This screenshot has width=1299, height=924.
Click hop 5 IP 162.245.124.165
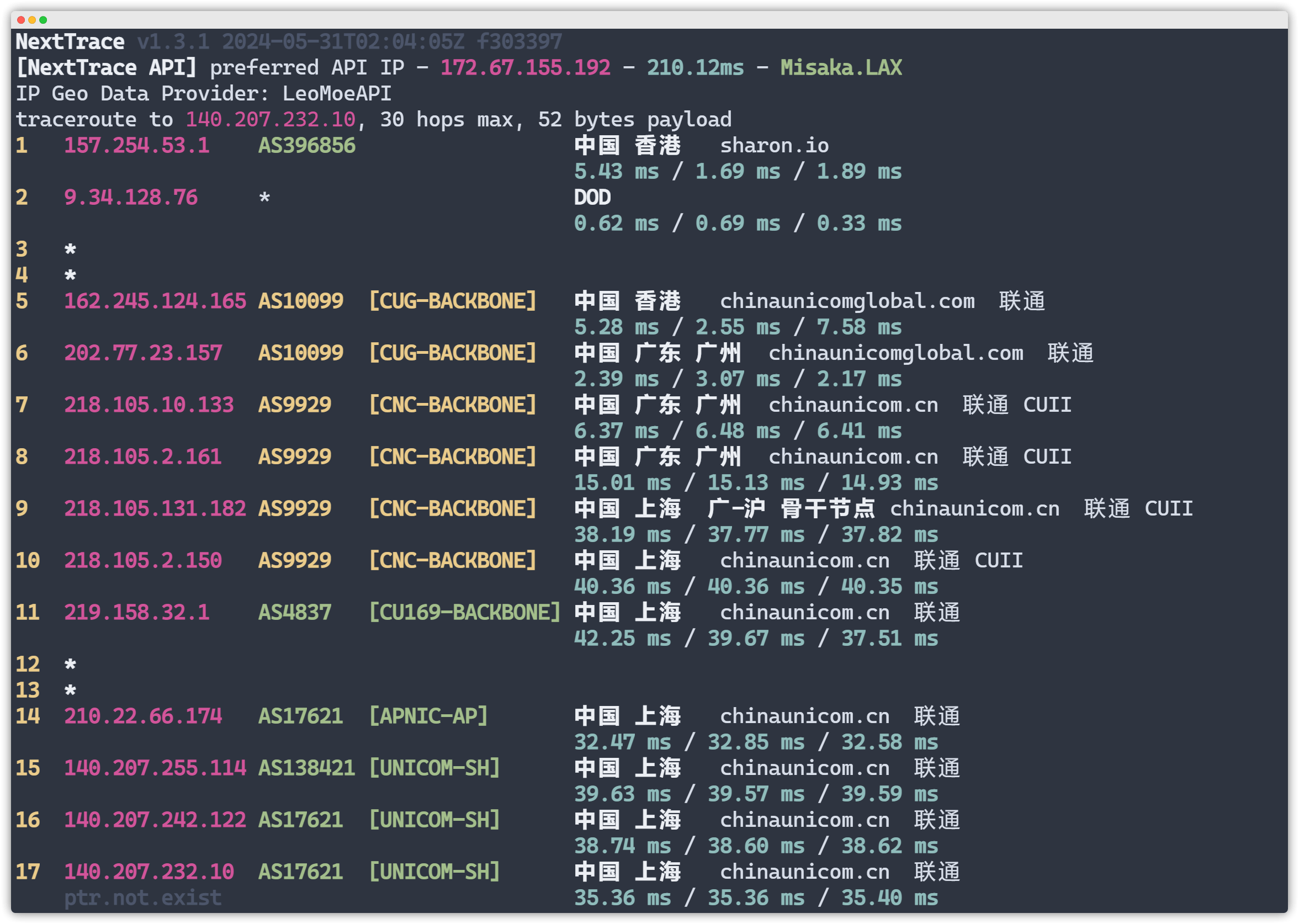tap(155, 301)
